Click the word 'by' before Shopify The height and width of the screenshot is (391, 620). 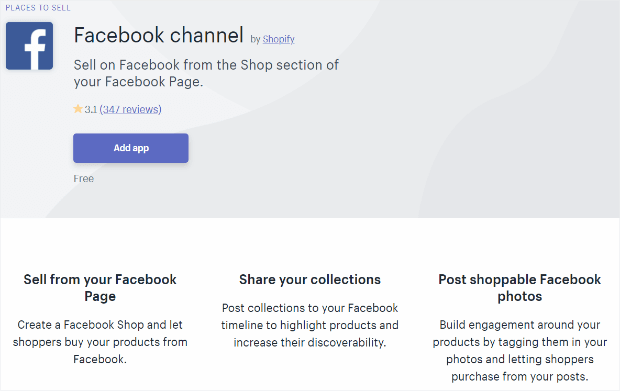[255, 40]
